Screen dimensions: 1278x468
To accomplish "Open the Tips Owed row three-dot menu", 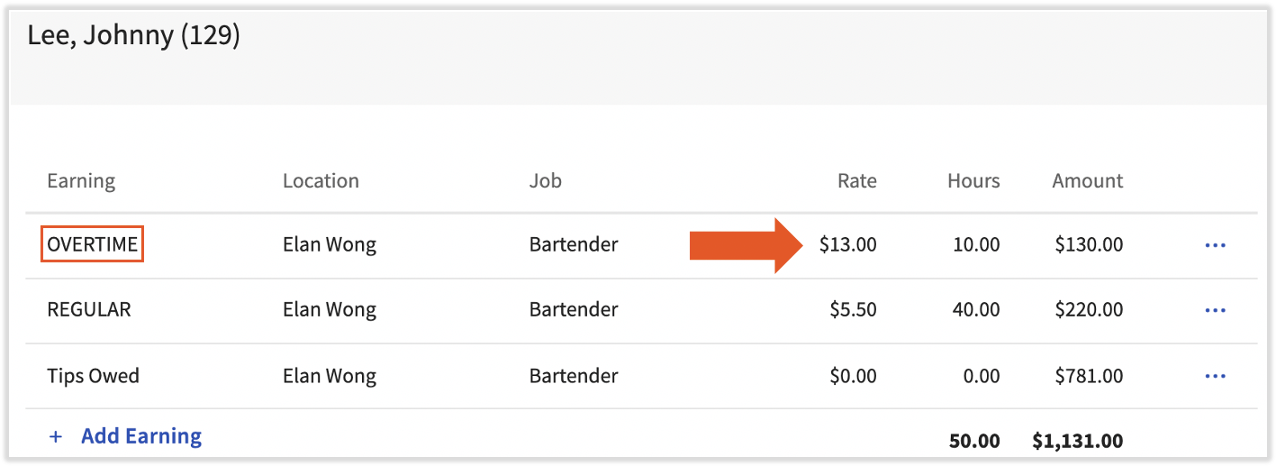I will (1215, 377).
